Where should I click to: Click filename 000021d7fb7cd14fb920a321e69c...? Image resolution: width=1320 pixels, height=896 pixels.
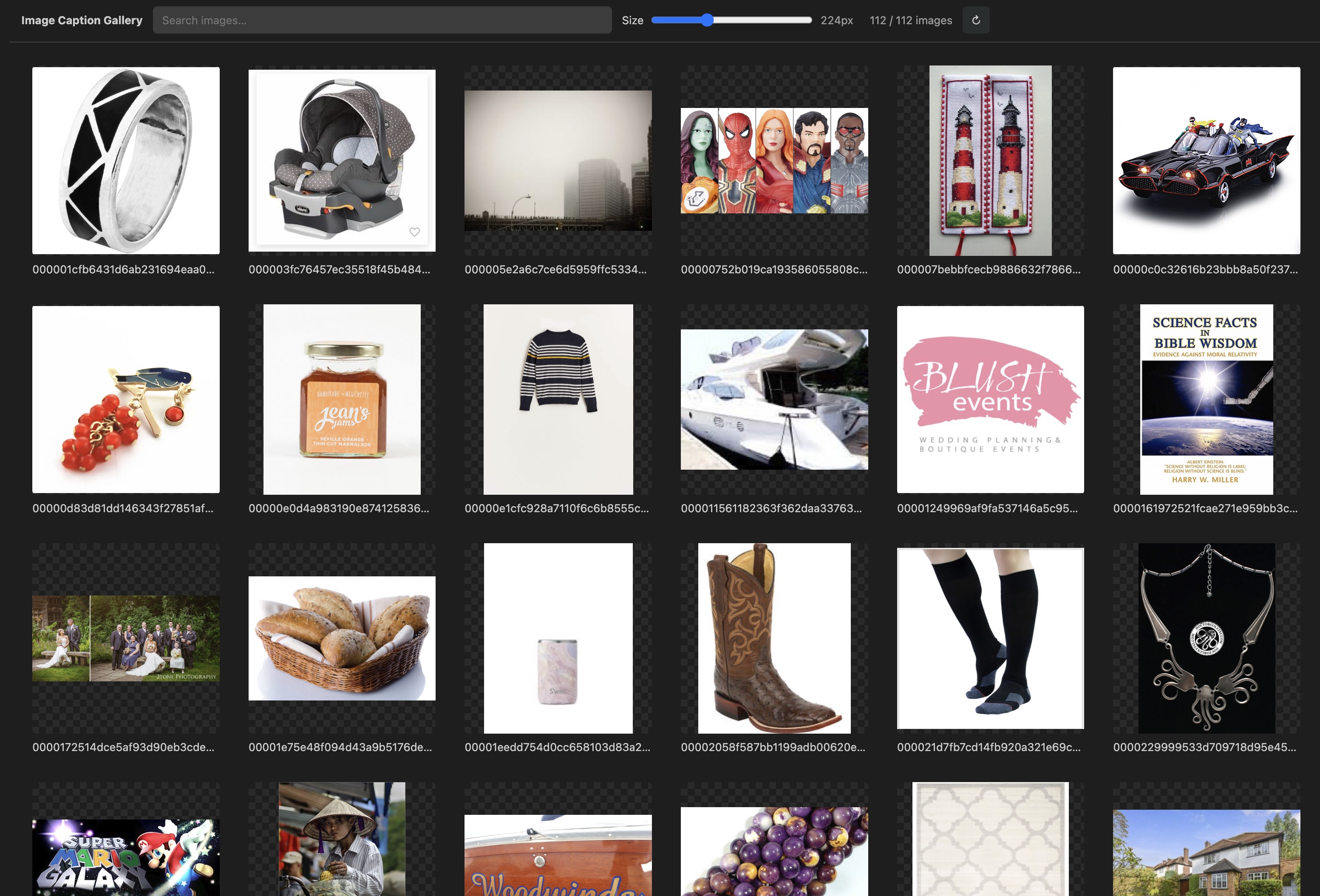pos(989,747)
